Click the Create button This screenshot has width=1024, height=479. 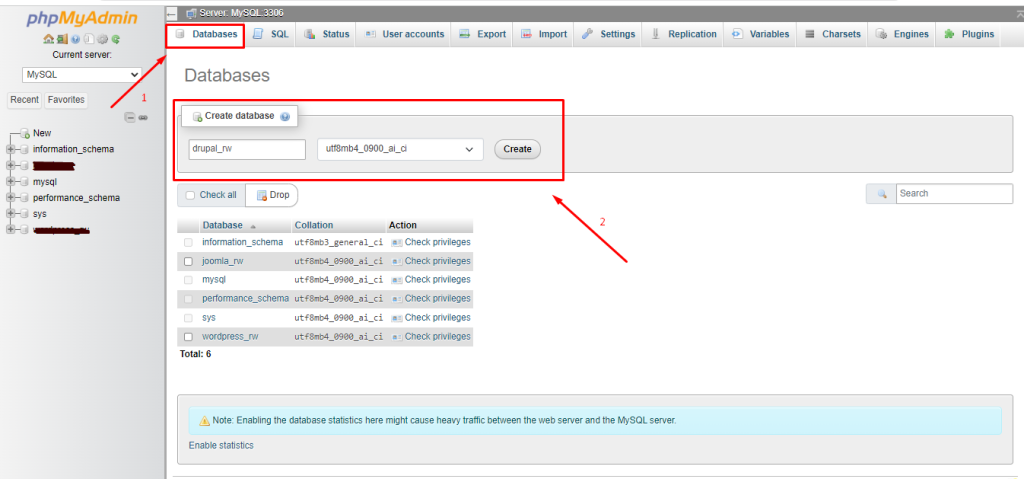point(517,149)
